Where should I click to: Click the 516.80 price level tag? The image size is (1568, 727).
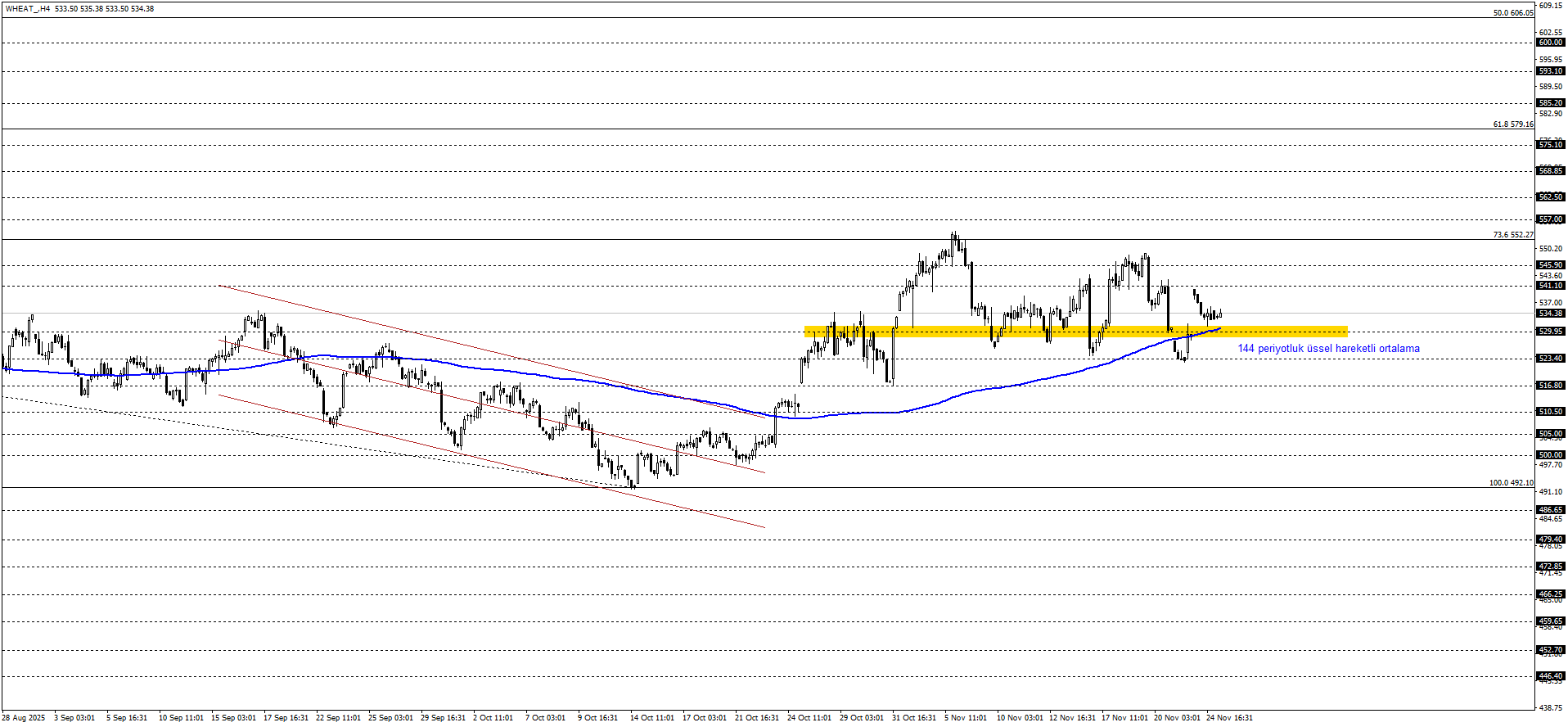coord(1550,386)
